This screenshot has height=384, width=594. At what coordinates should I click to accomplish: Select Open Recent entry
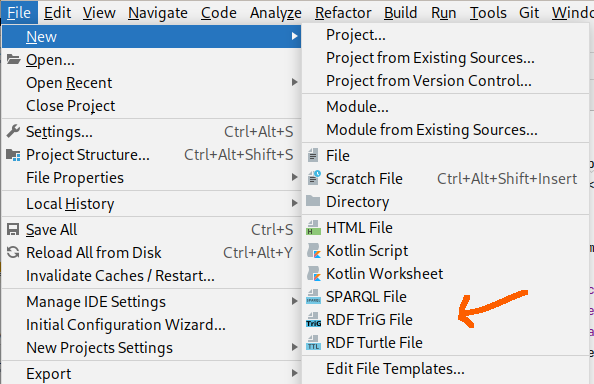(x=152, y=83)
